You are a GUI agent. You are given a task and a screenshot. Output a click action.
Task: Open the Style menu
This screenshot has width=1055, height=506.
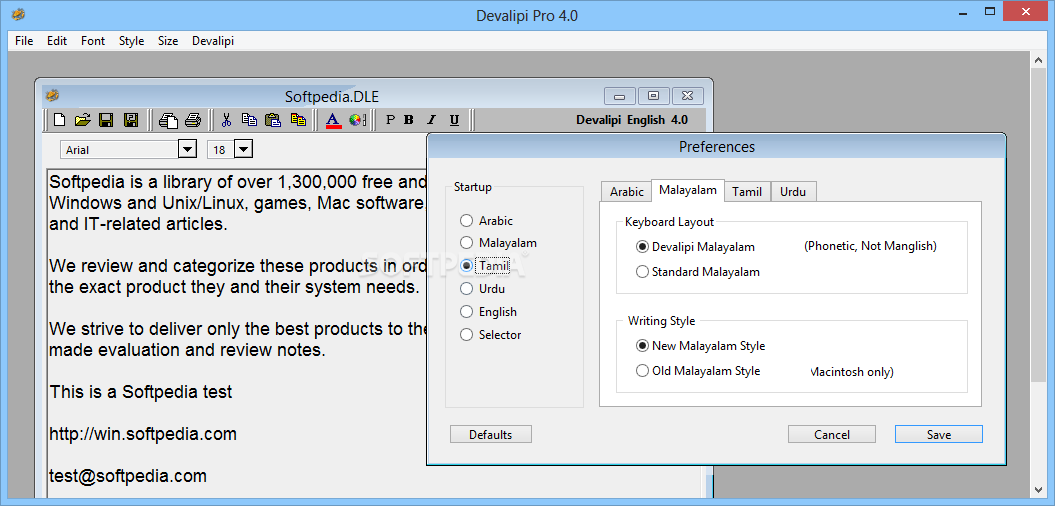point(131,41)
